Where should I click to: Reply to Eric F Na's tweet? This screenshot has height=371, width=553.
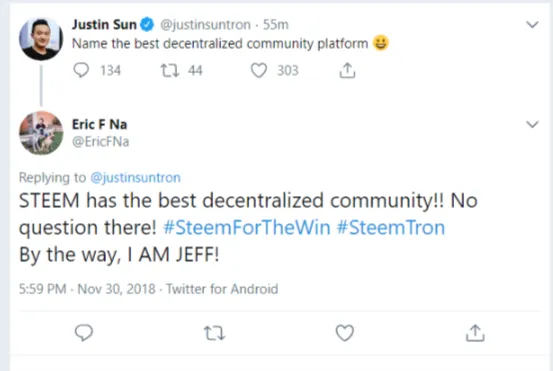(x=84, y=333)
